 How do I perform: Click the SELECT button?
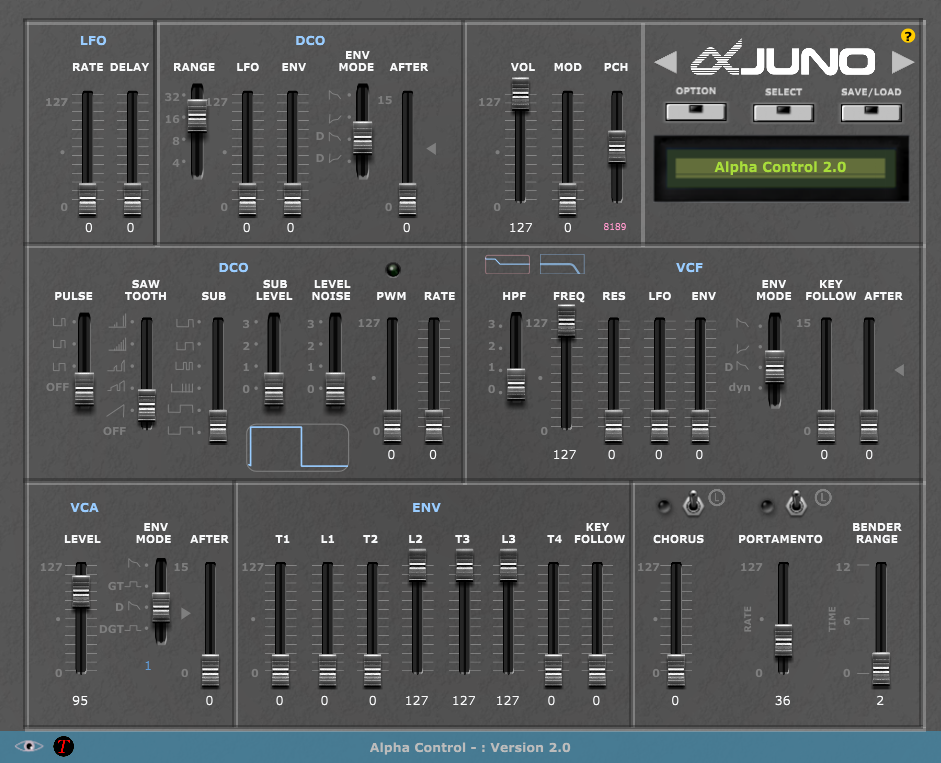783,112
